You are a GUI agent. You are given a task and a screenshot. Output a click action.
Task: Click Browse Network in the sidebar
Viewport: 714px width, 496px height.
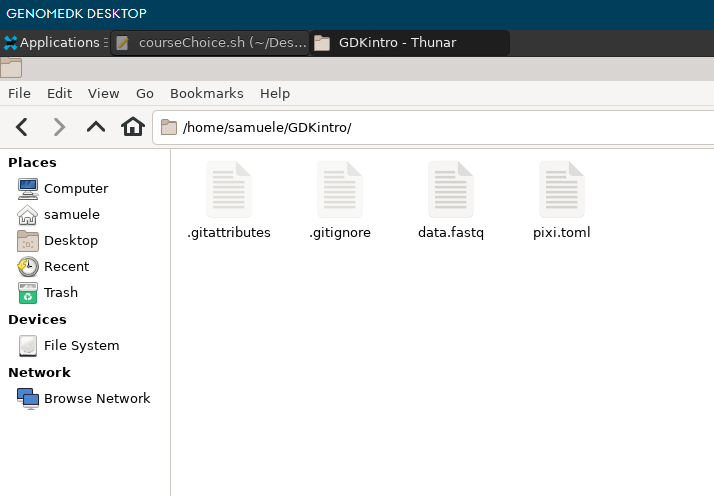[x=96, y=398]
